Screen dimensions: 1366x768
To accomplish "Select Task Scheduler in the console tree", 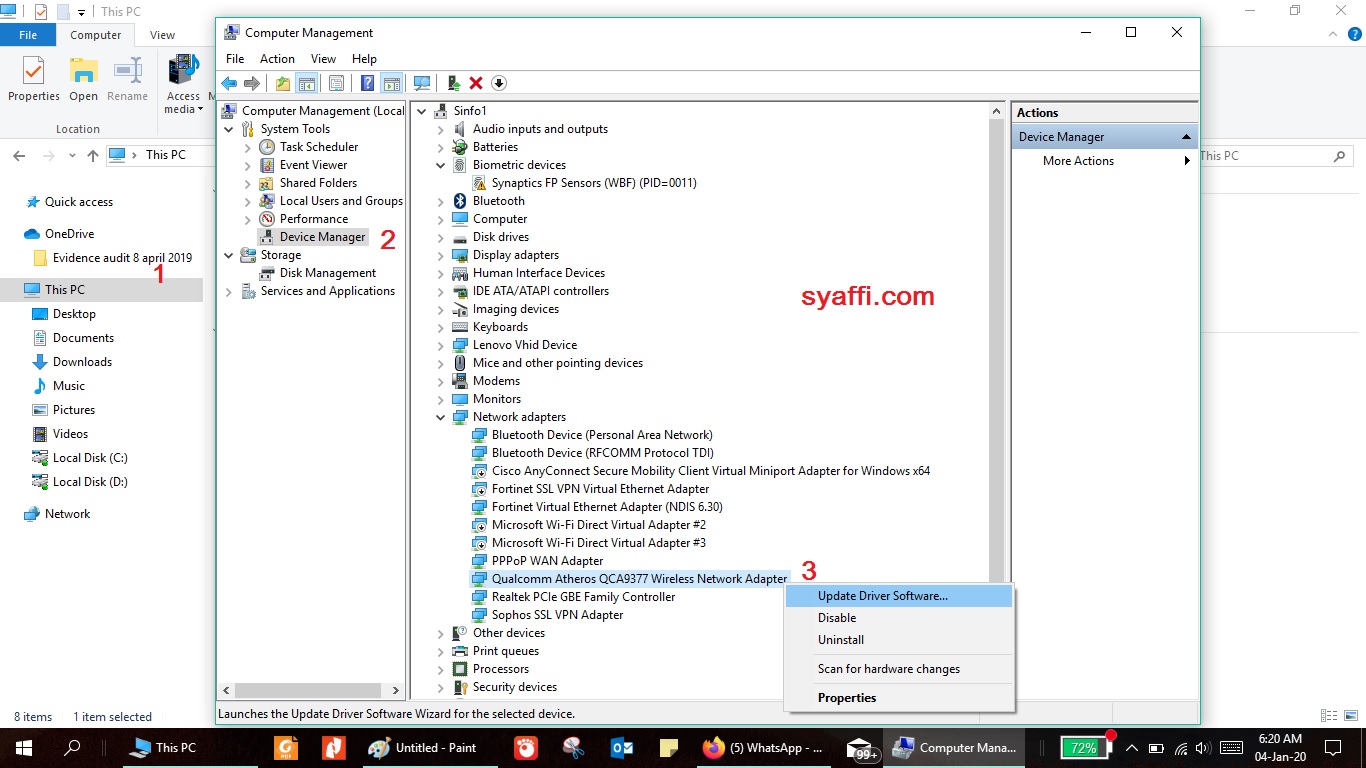I will pos(318,147).
